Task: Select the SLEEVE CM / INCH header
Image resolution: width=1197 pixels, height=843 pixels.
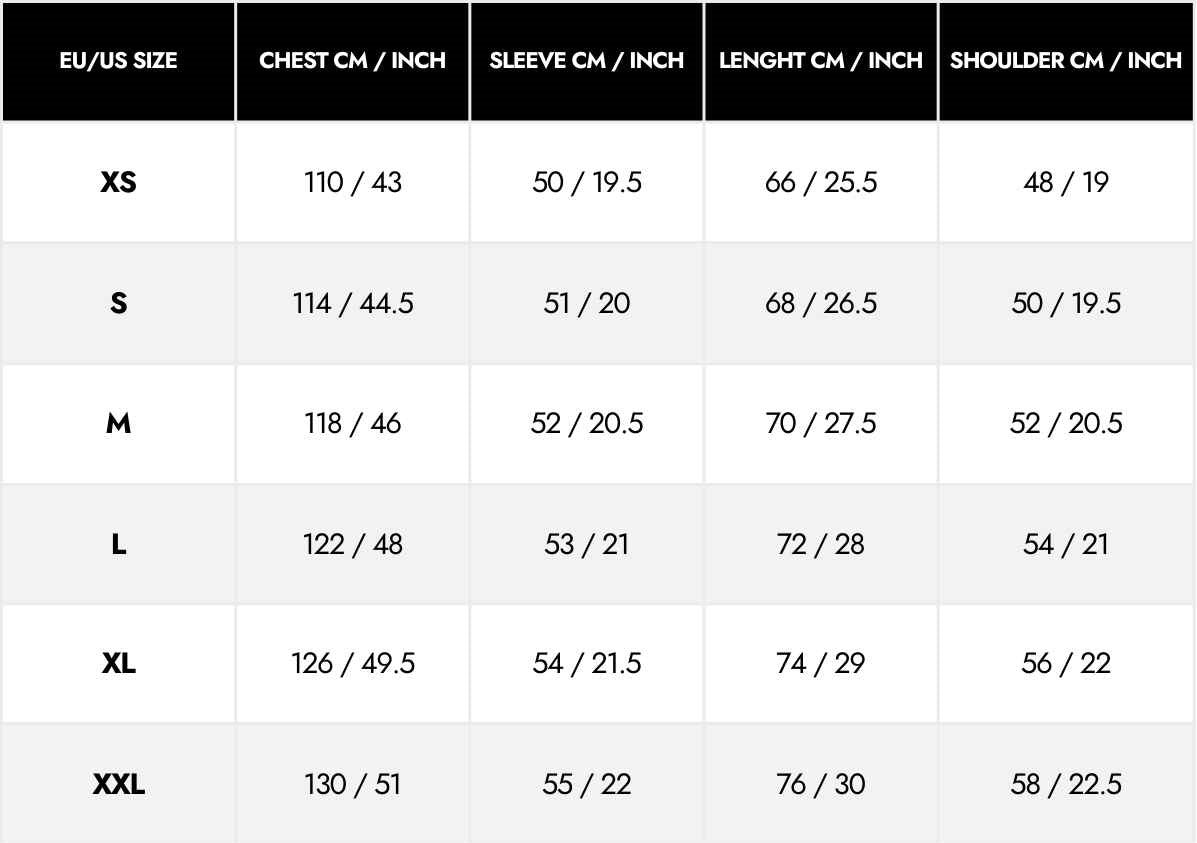Action: tap(586, 61)
